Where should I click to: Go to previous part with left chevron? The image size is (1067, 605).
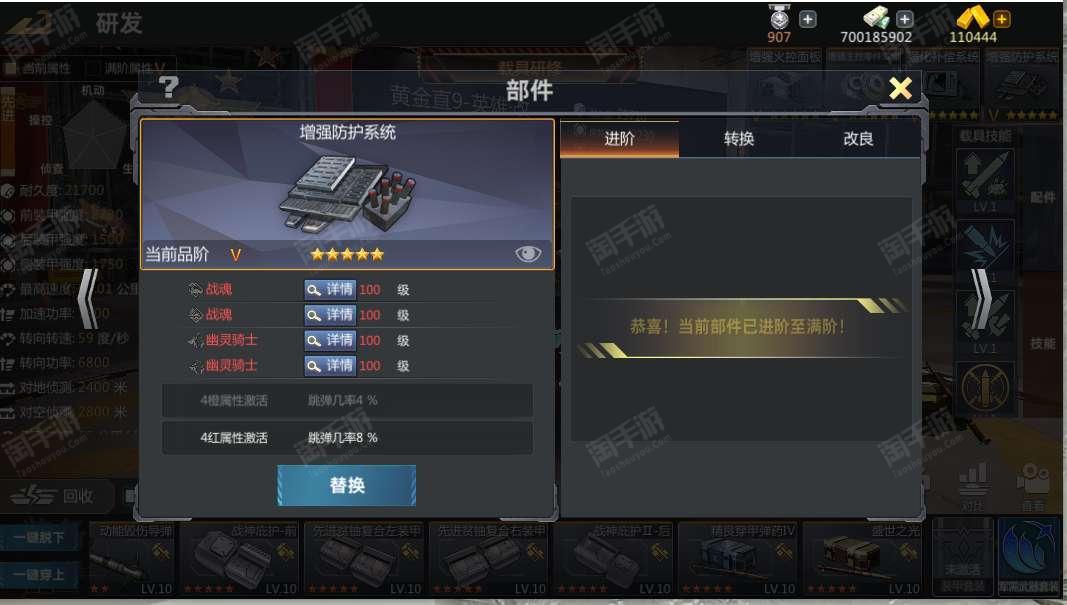(x=88, y=299)
